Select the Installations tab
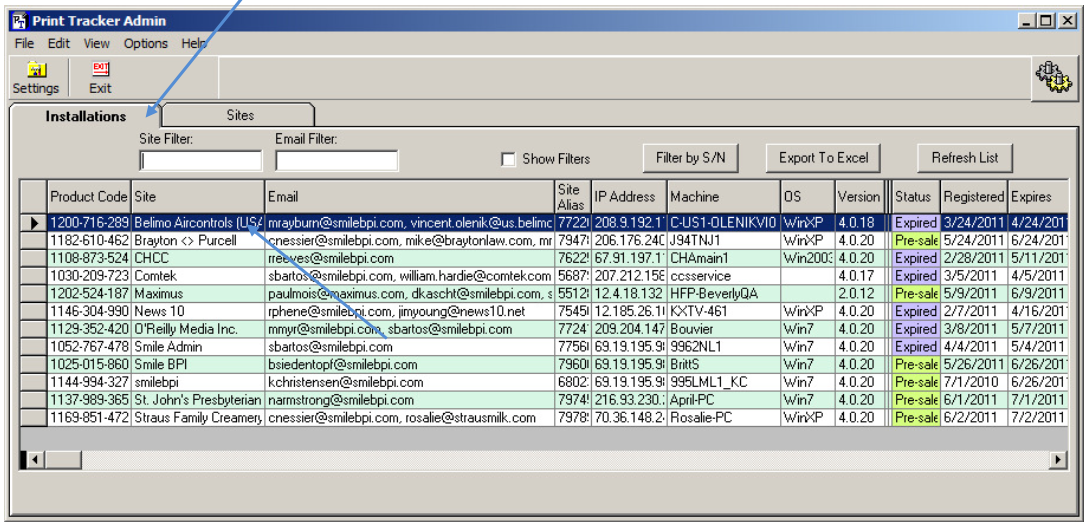The height and width of the screenshot is (527, 1088). click(85, 116)
